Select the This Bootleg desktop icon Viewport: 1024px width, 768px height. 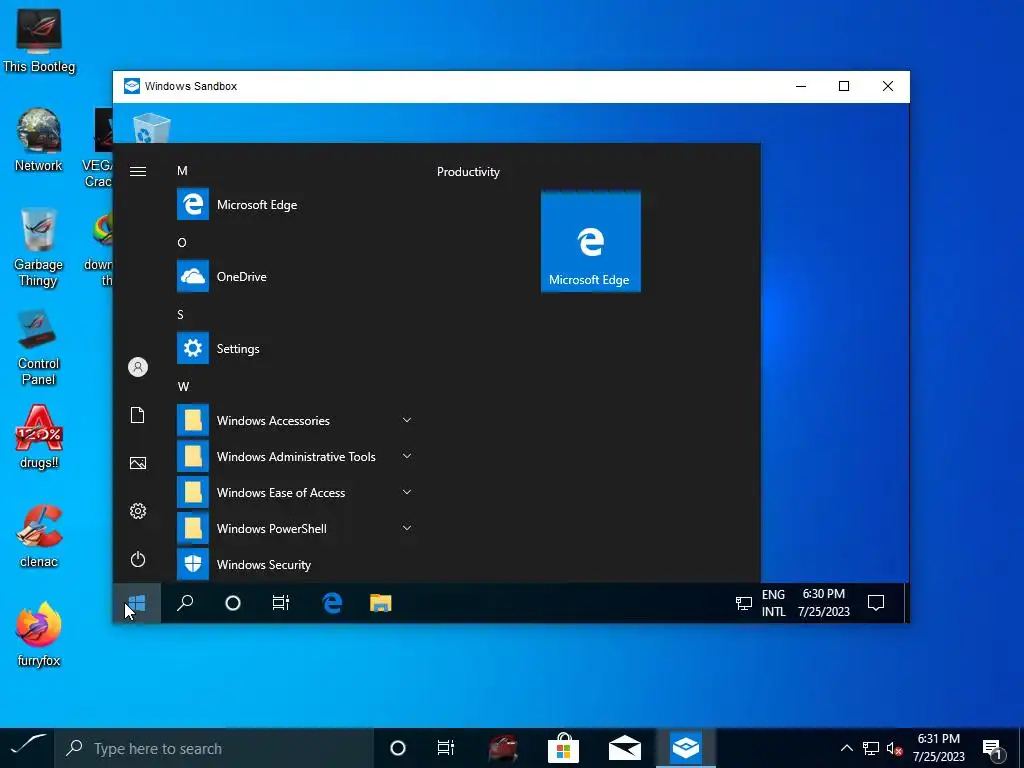click(39, 41)
